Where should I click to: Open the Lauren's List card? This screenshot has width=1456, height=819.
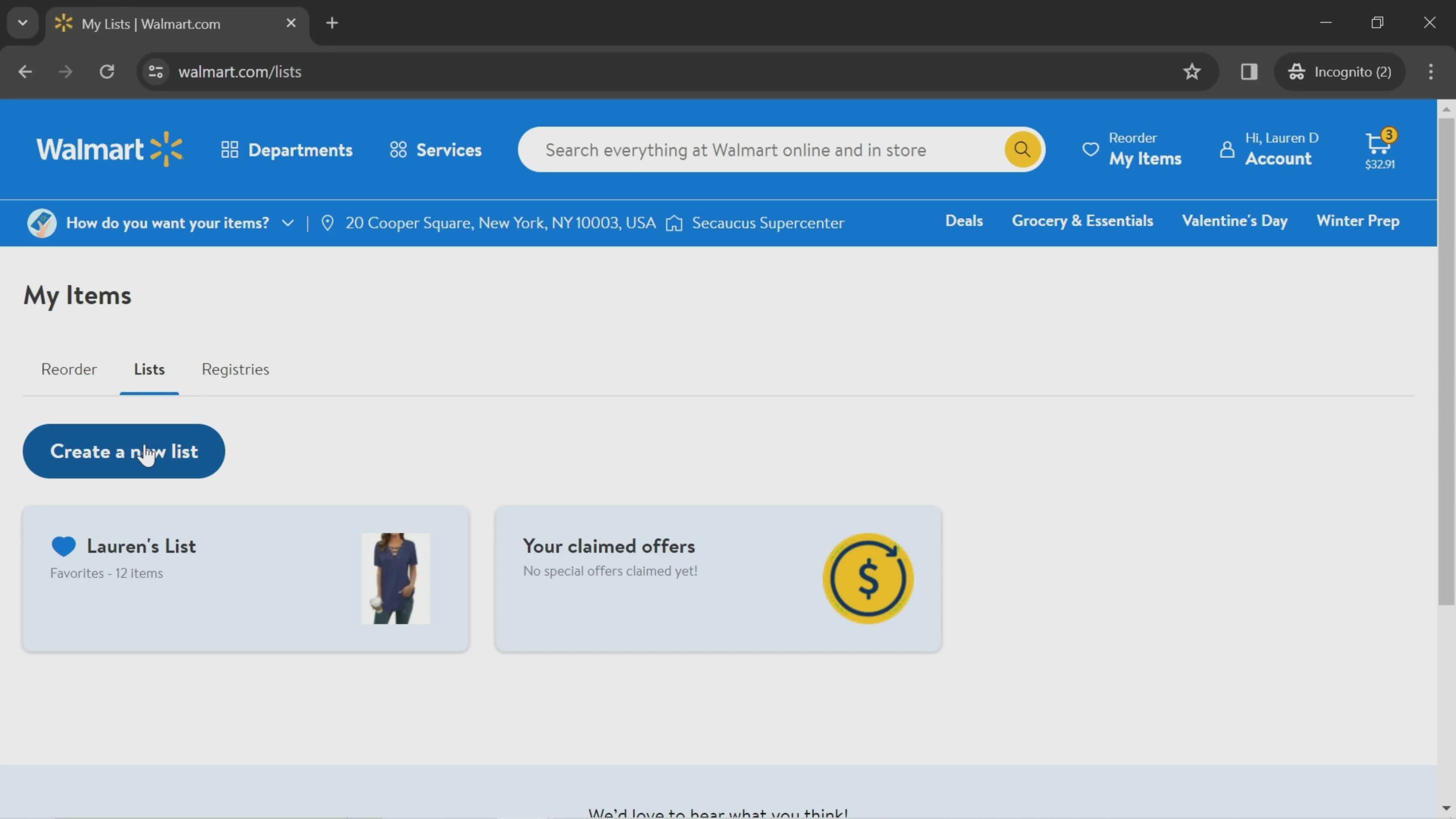[x=245, y=578]
